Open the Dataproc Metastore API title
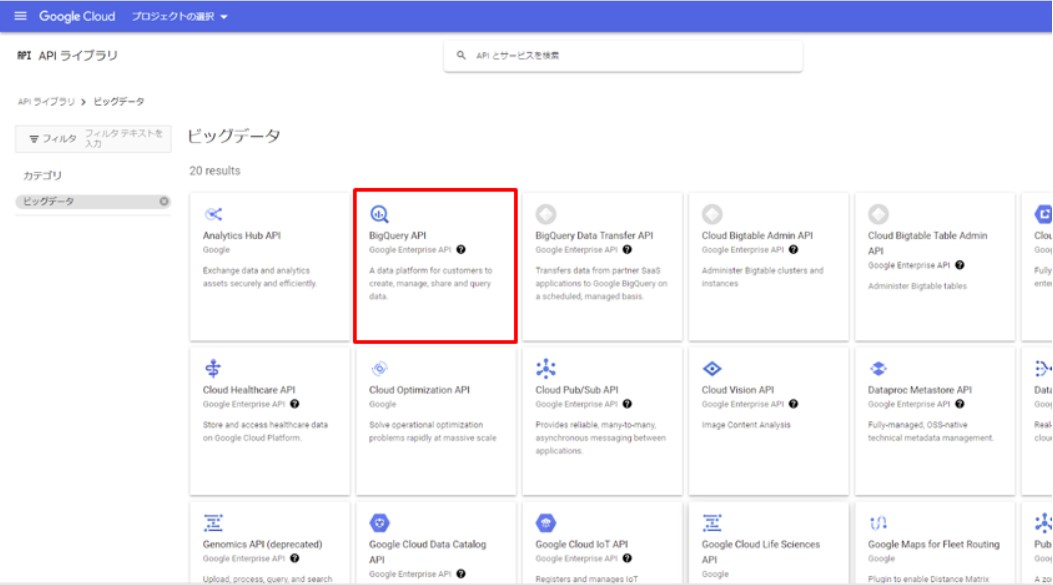Viewport: 1053px width, 585px height. tap(920, 390)
